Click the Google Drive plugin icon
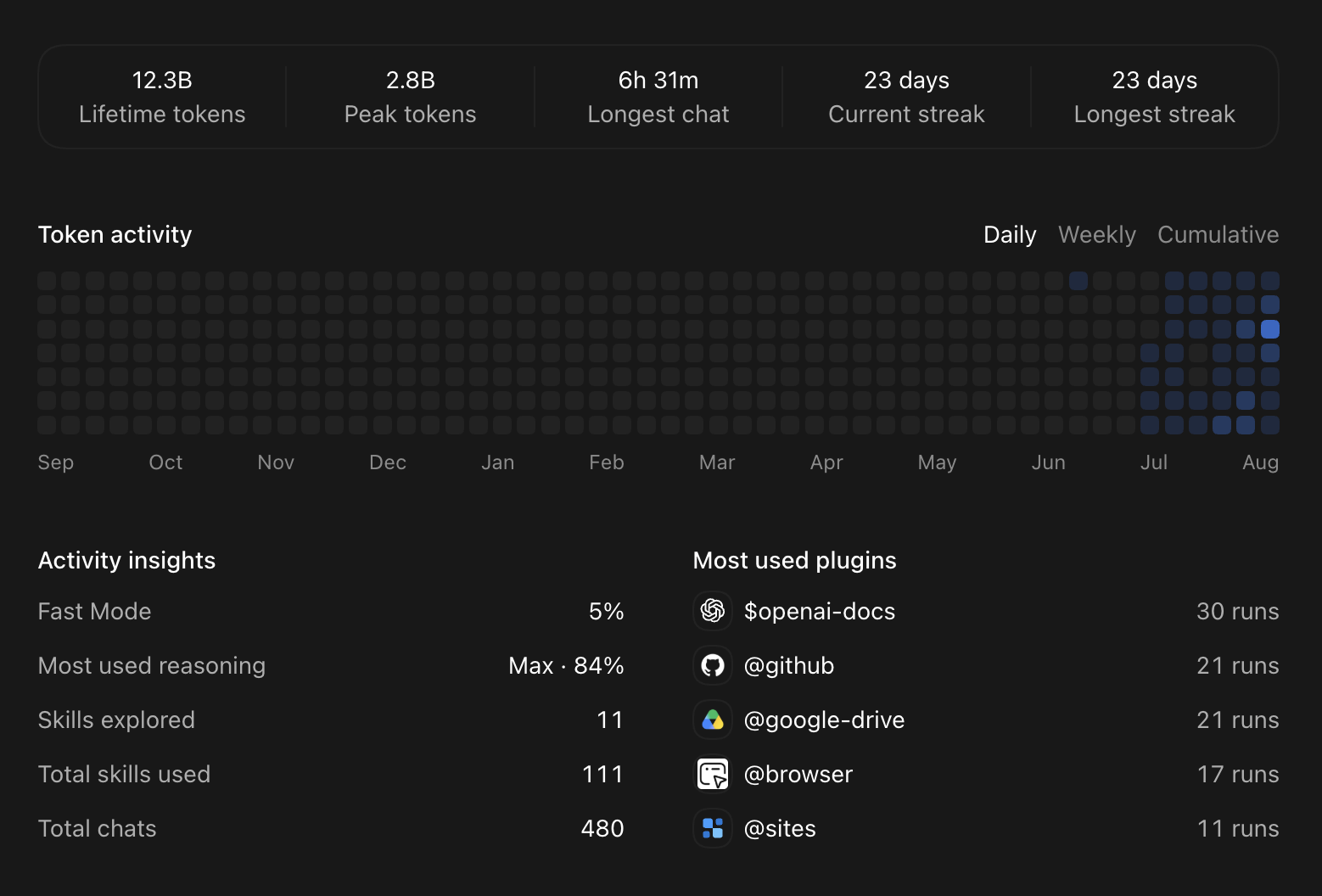 pos(713,720)
